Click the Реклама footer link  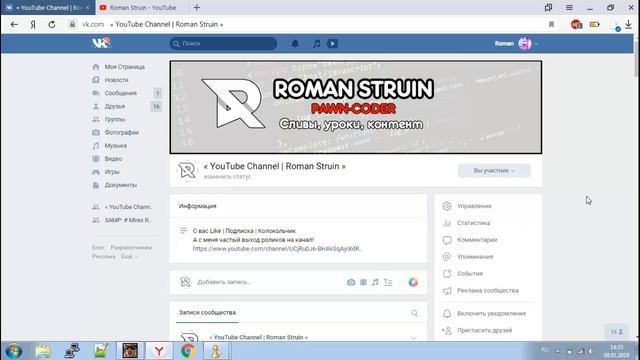pyautogui.click(x=104, y=256)
